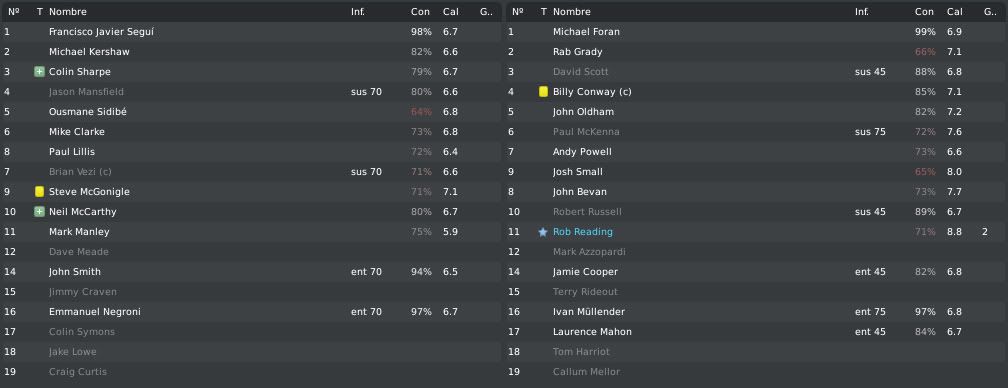
Task: Open player Rob Reading's profile link
Action: (x=582, y=232)
